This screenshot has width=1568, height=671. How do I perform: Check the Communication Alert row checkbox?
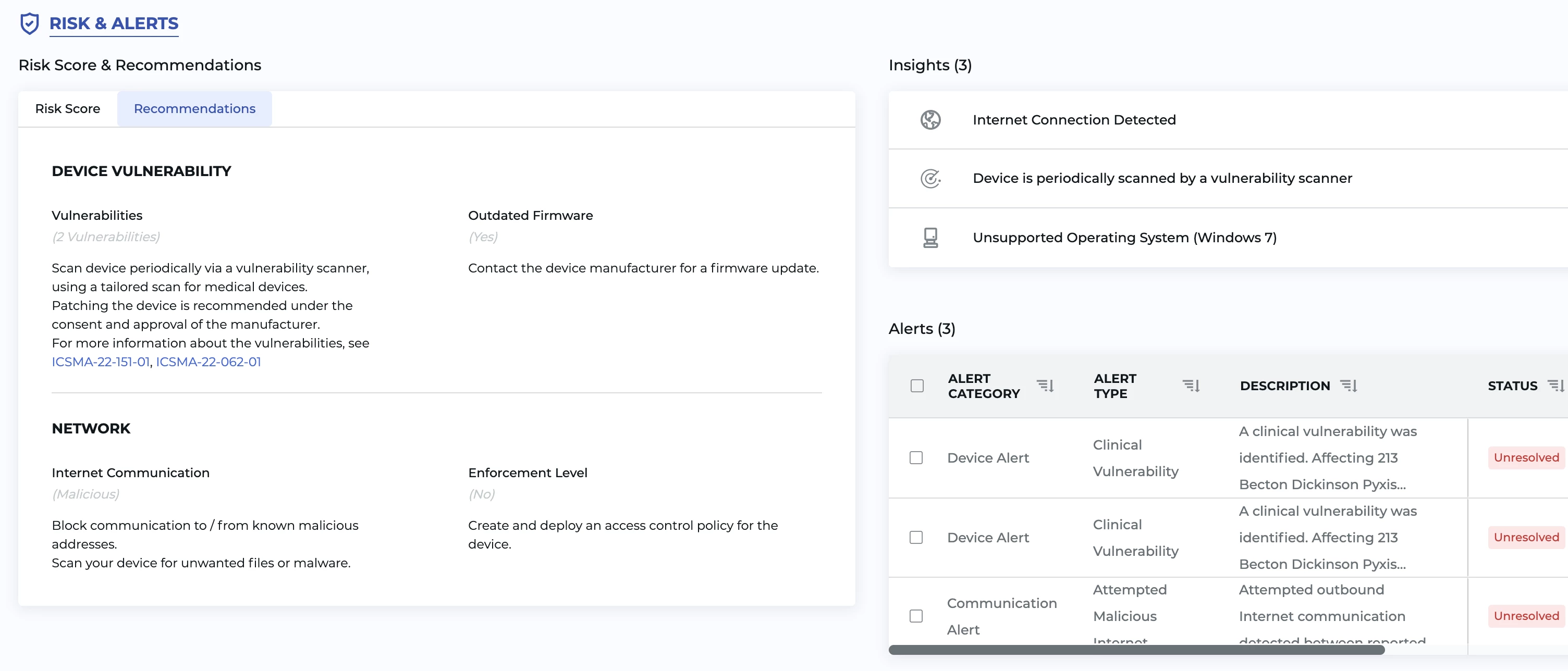tap(915, 616)
